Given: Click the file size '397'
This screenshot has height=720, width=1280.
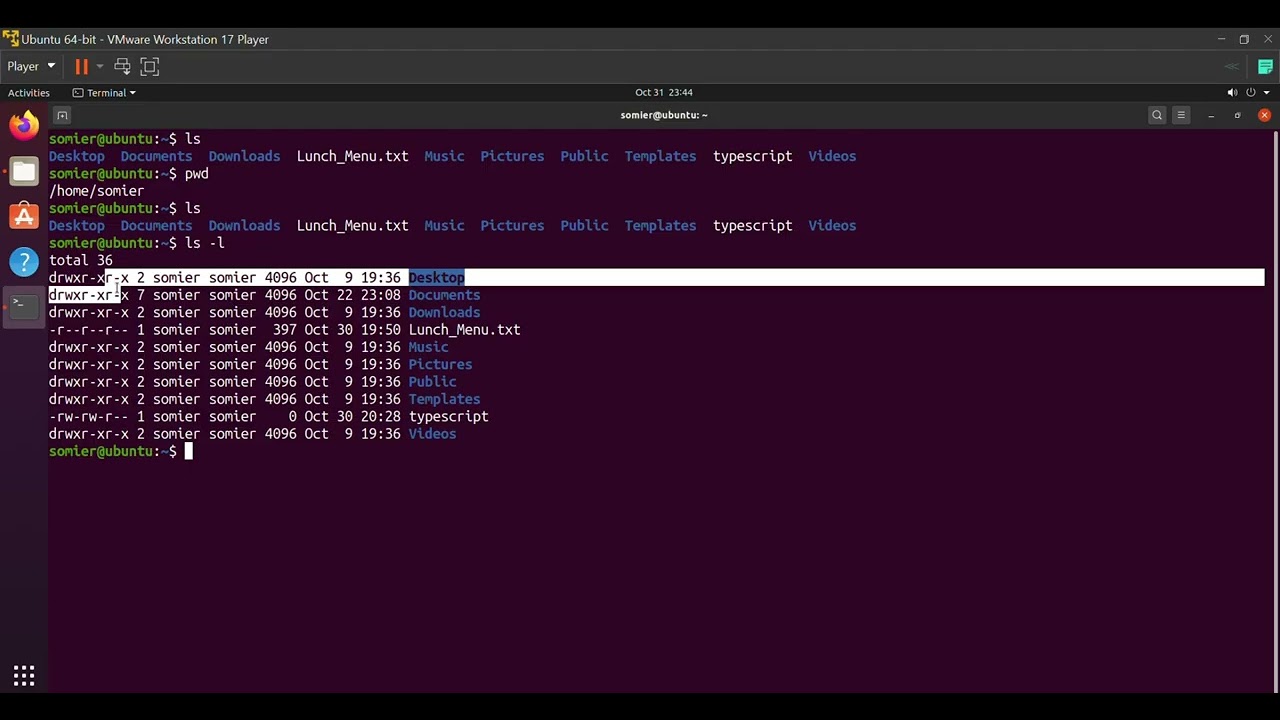Looking at the screenshot, I should (x=284, y=330).
